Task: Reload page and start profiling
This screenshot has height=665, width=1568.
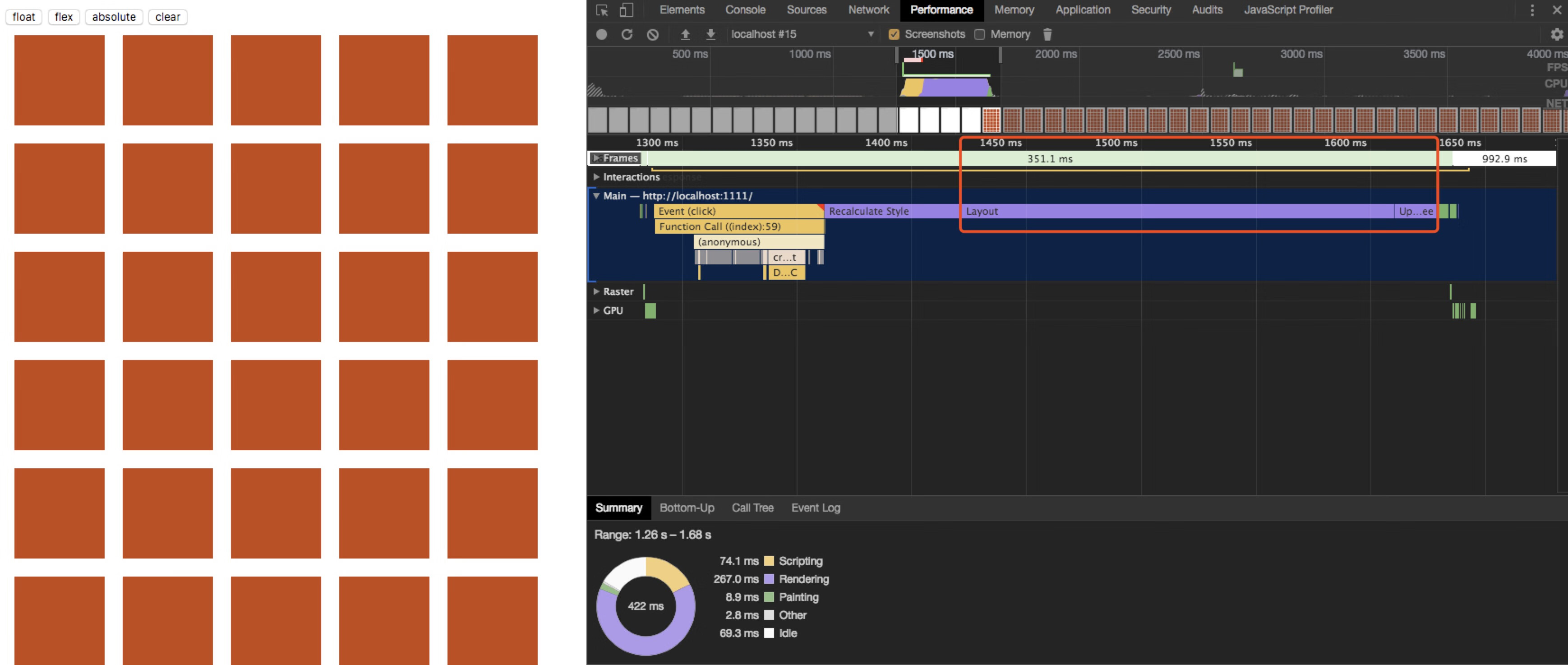Action: click(627, 34)
